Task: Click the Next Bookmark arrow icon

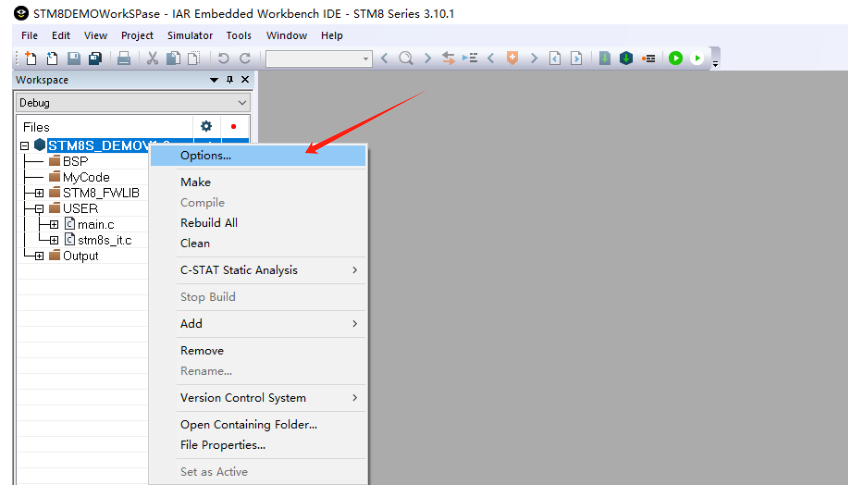Action: (x=534, y=58)
